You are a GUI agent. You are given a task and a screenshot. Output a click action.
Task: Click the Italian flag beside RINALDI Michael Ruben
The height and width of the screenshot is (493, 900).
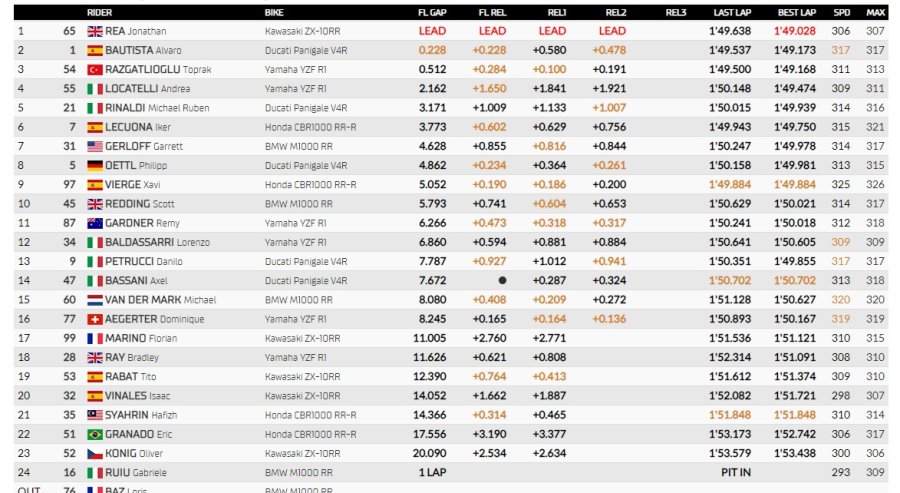pos(95,108)
